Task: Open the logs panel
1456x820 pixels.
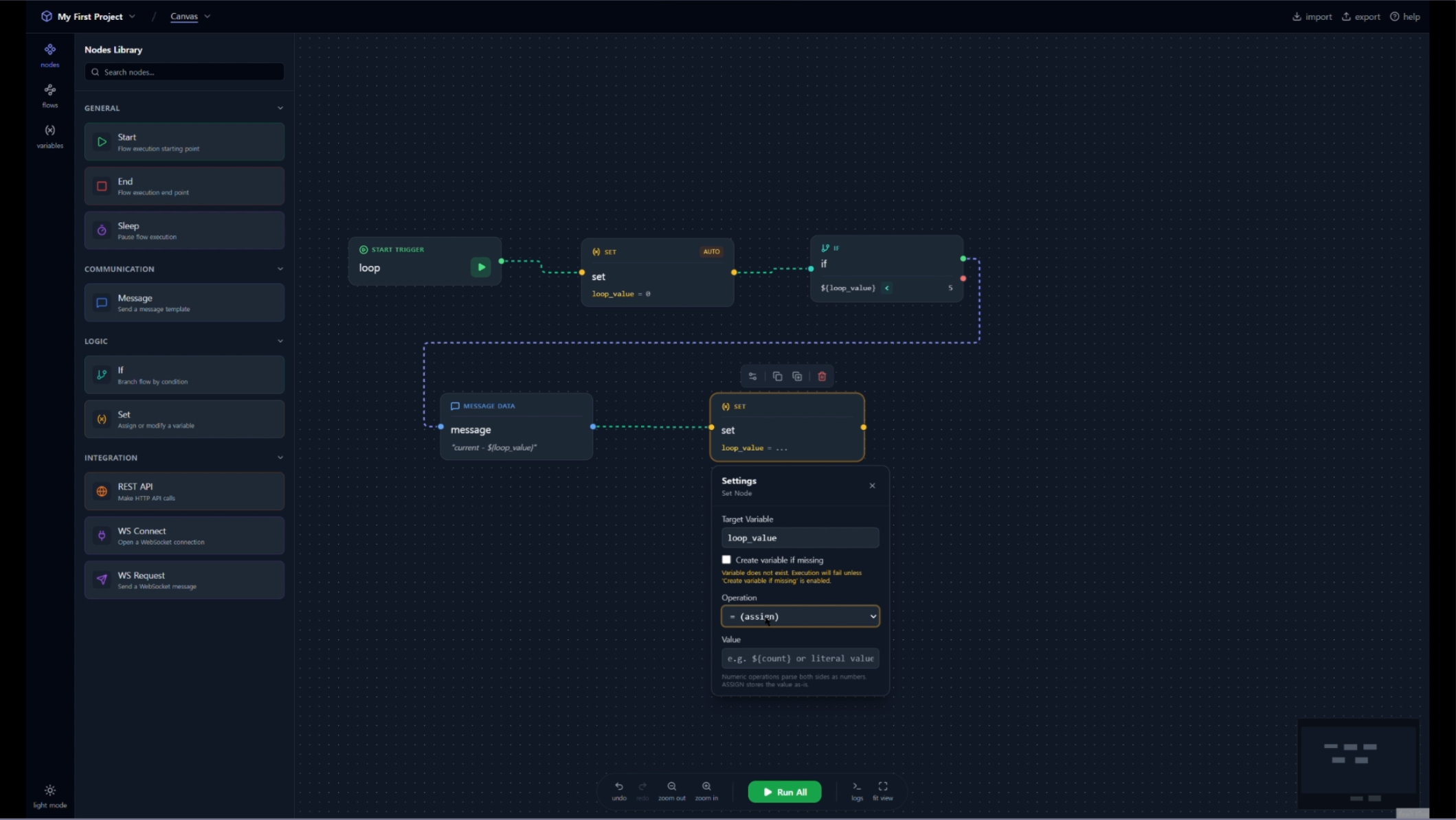Action: click(857, 791)
